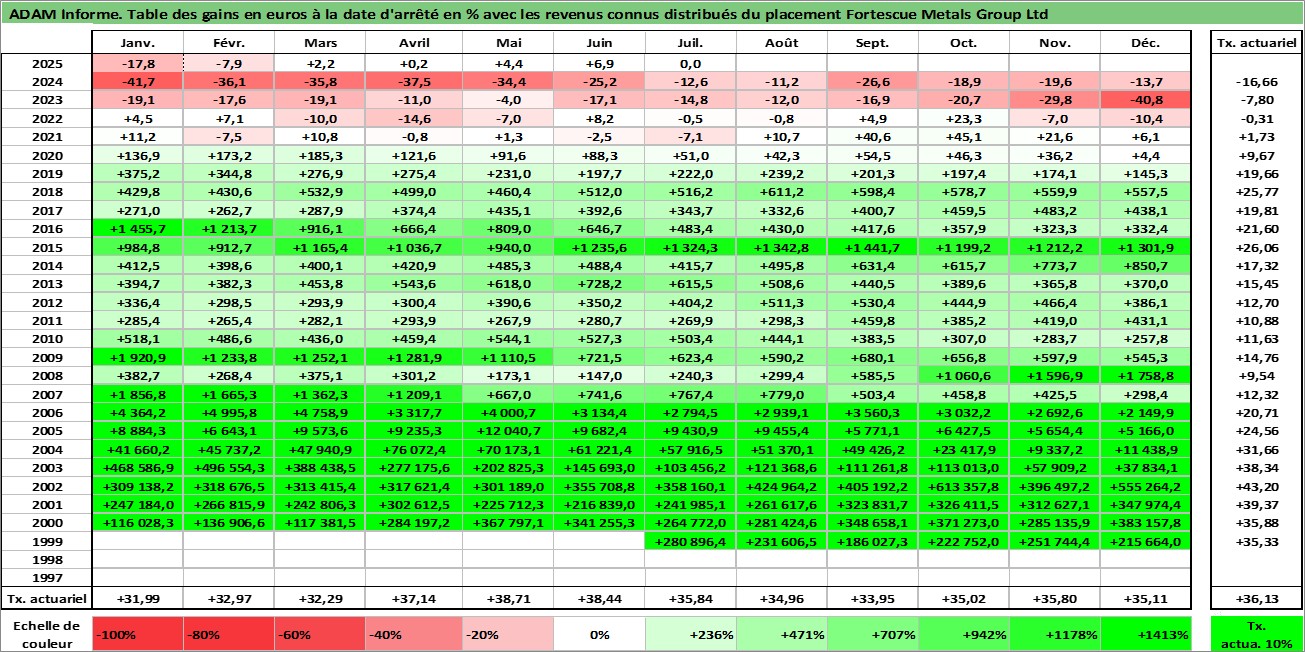Click the +1 455,7 cell for Janv. 2016
Image resolution: width=1305 pixels, height=652 pixels.
click(137, 229)
